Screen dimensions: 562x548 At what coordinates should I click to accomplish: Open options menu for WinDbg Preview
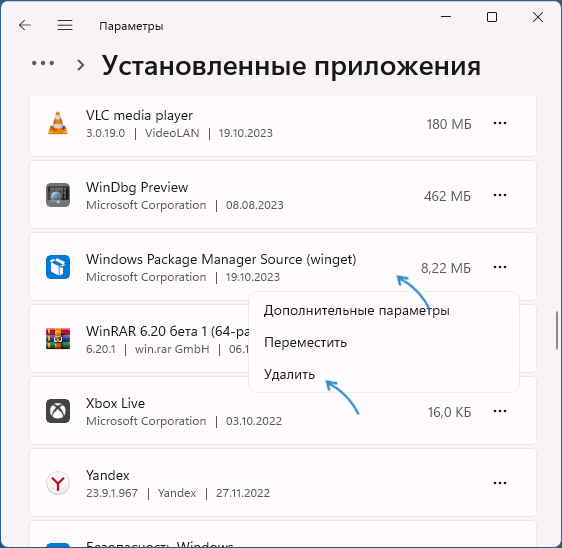[500, 195]
